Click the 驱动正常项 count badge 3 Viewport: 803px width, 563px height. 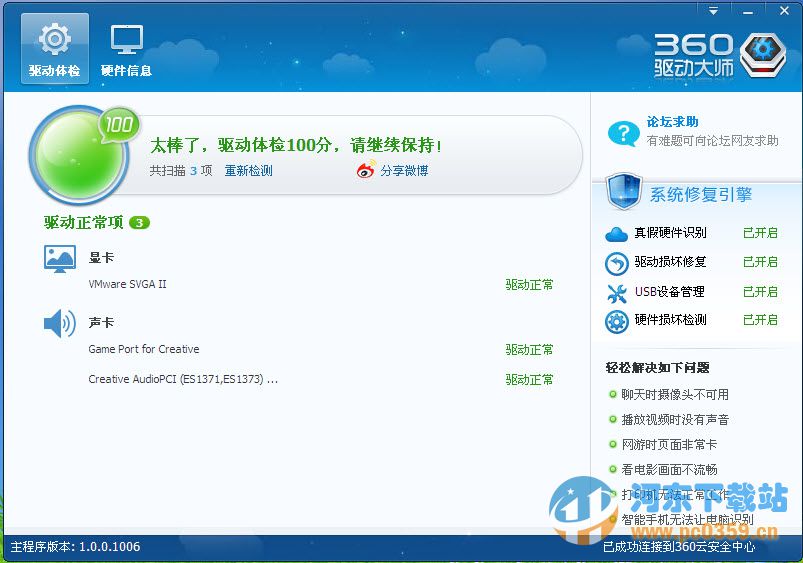tap(139, 223)
